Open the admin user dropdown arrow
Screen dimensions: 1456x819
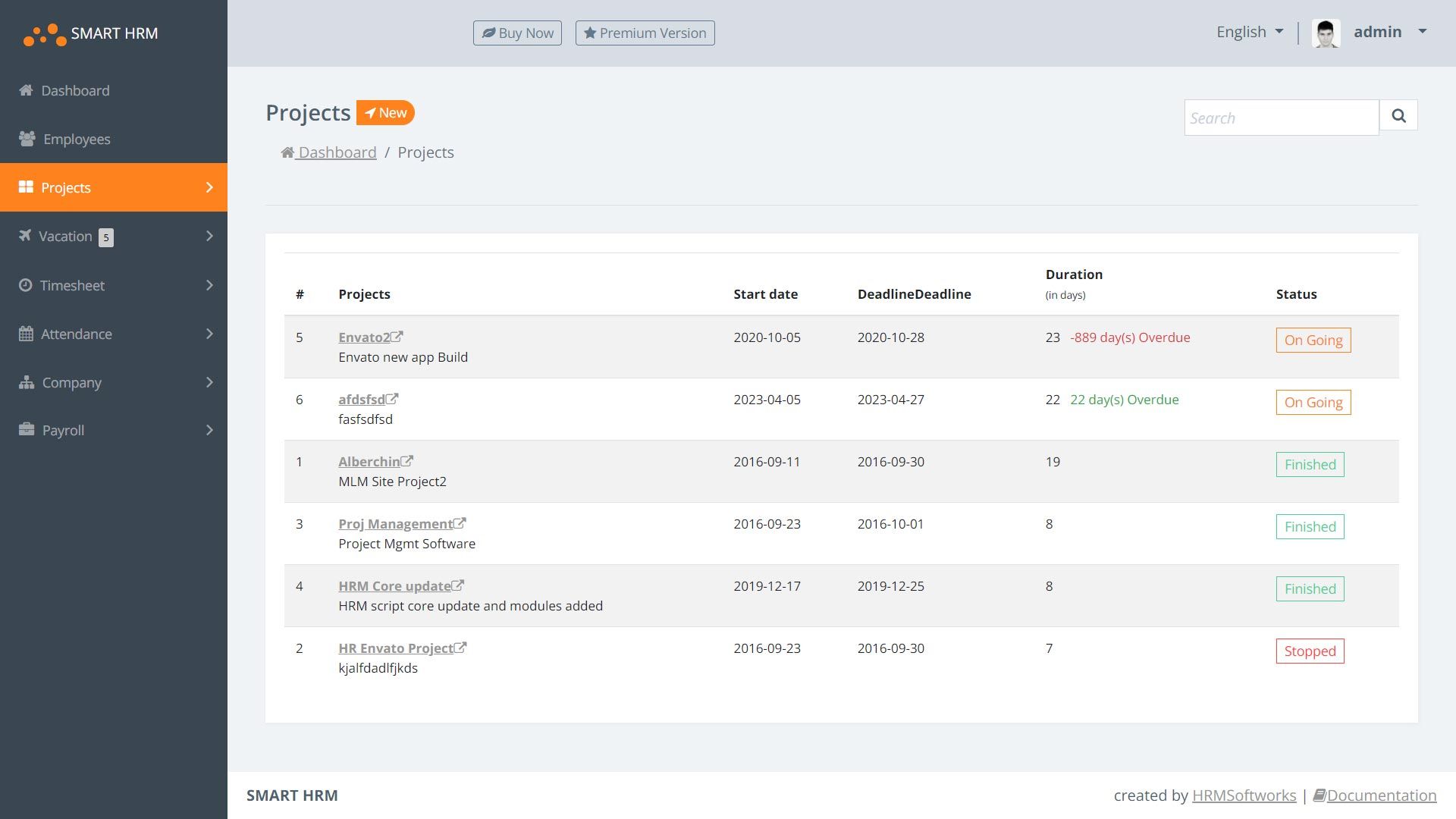tap(1422, 32)
